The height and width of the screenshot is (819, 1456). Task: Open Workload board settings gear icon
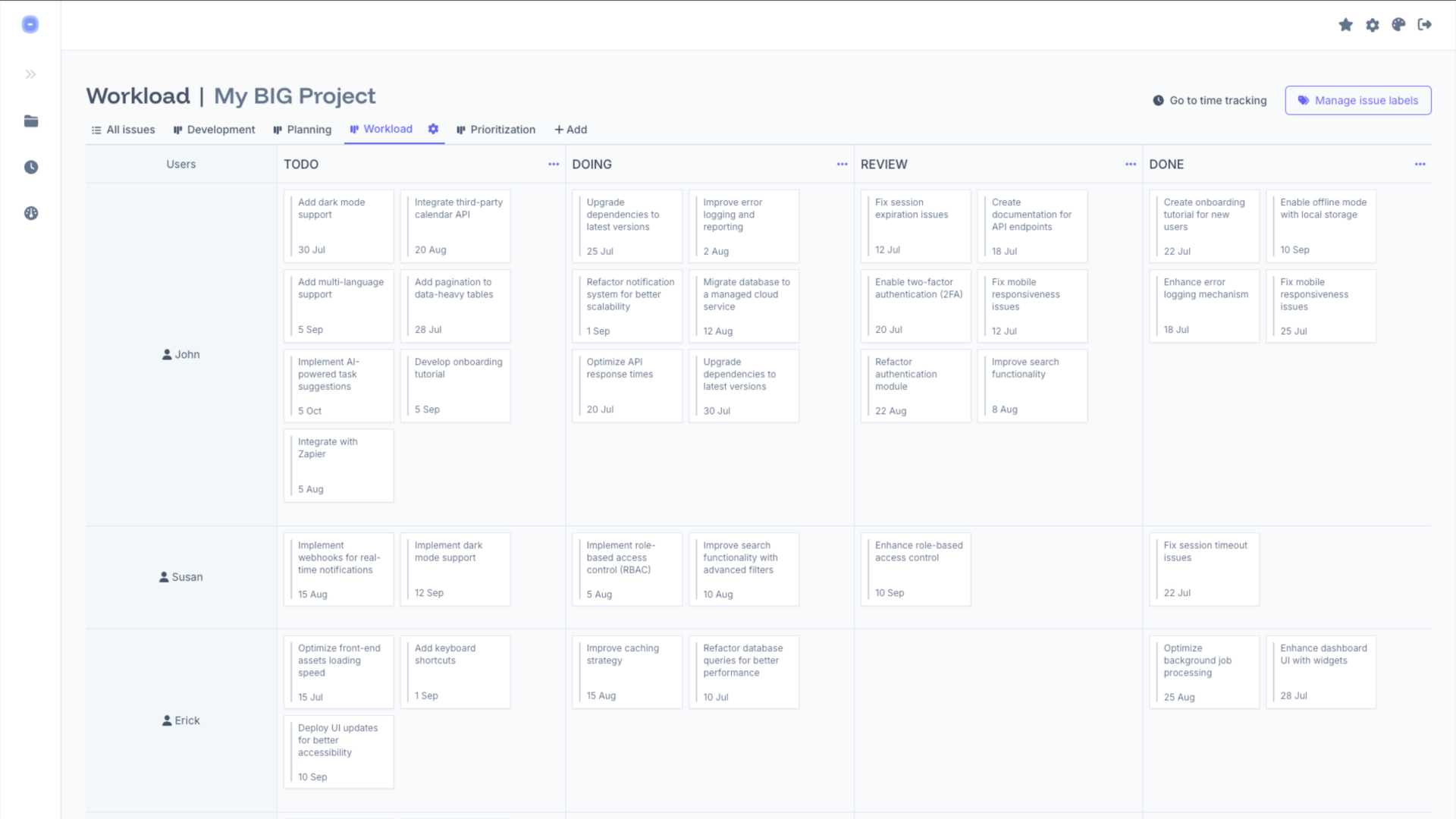(433, 129)
